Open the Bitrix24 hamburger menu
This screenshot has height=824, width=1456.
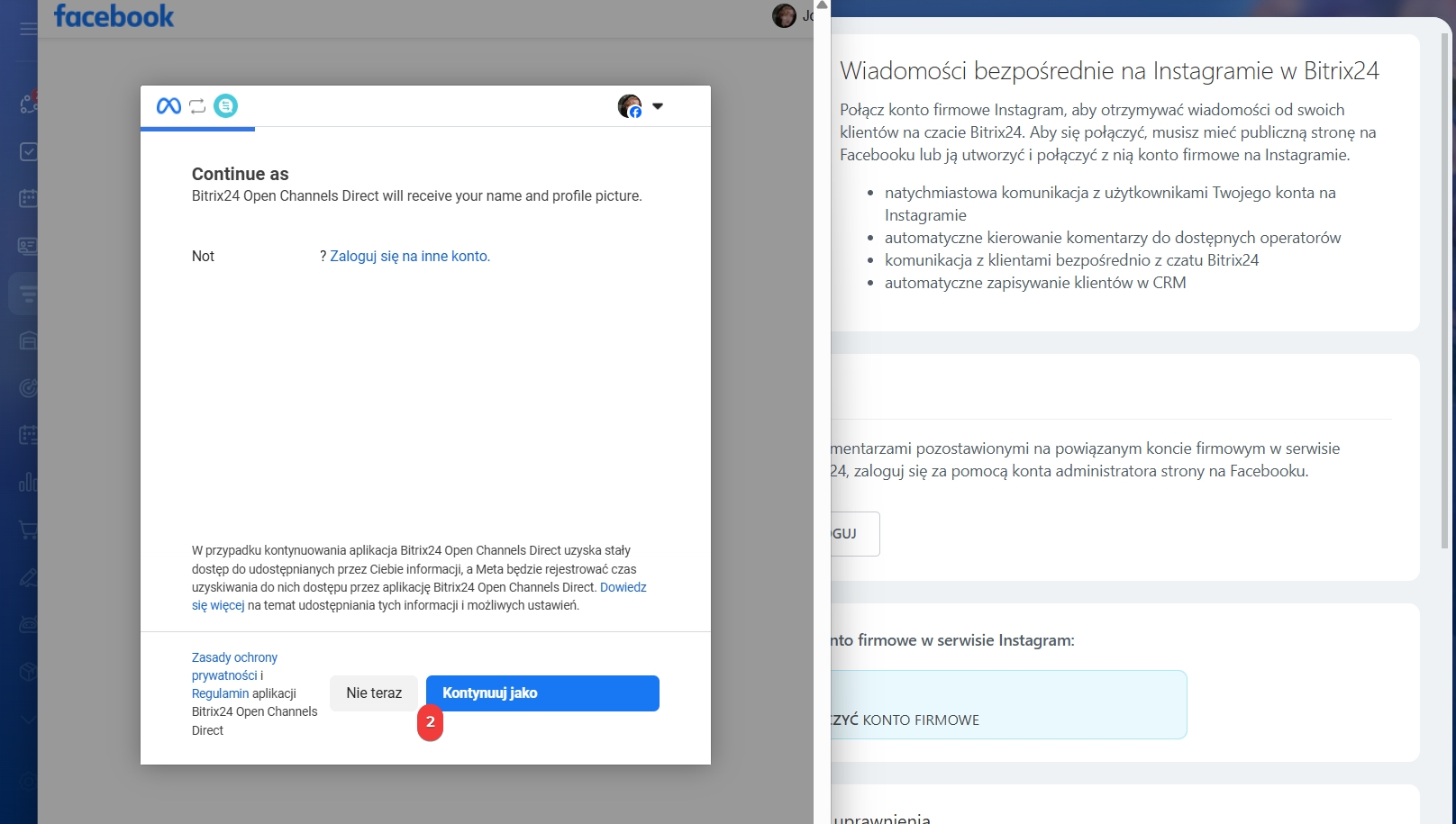[29, 29]
